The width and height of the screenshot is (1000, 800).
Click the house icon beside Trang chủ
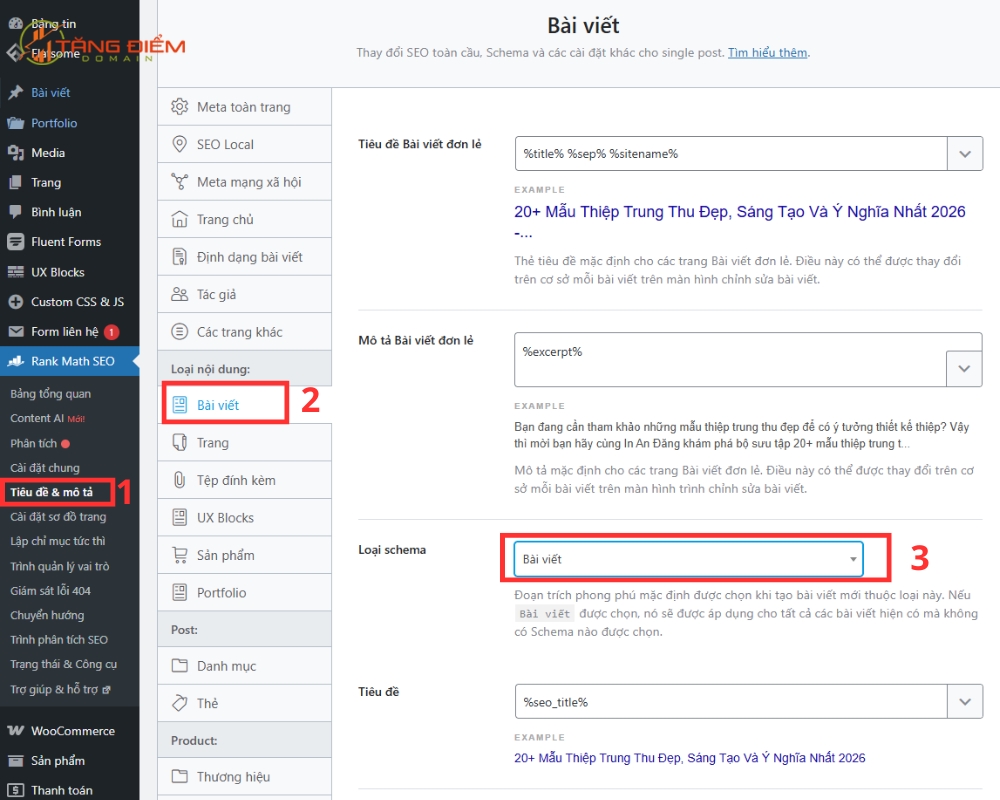180,219
